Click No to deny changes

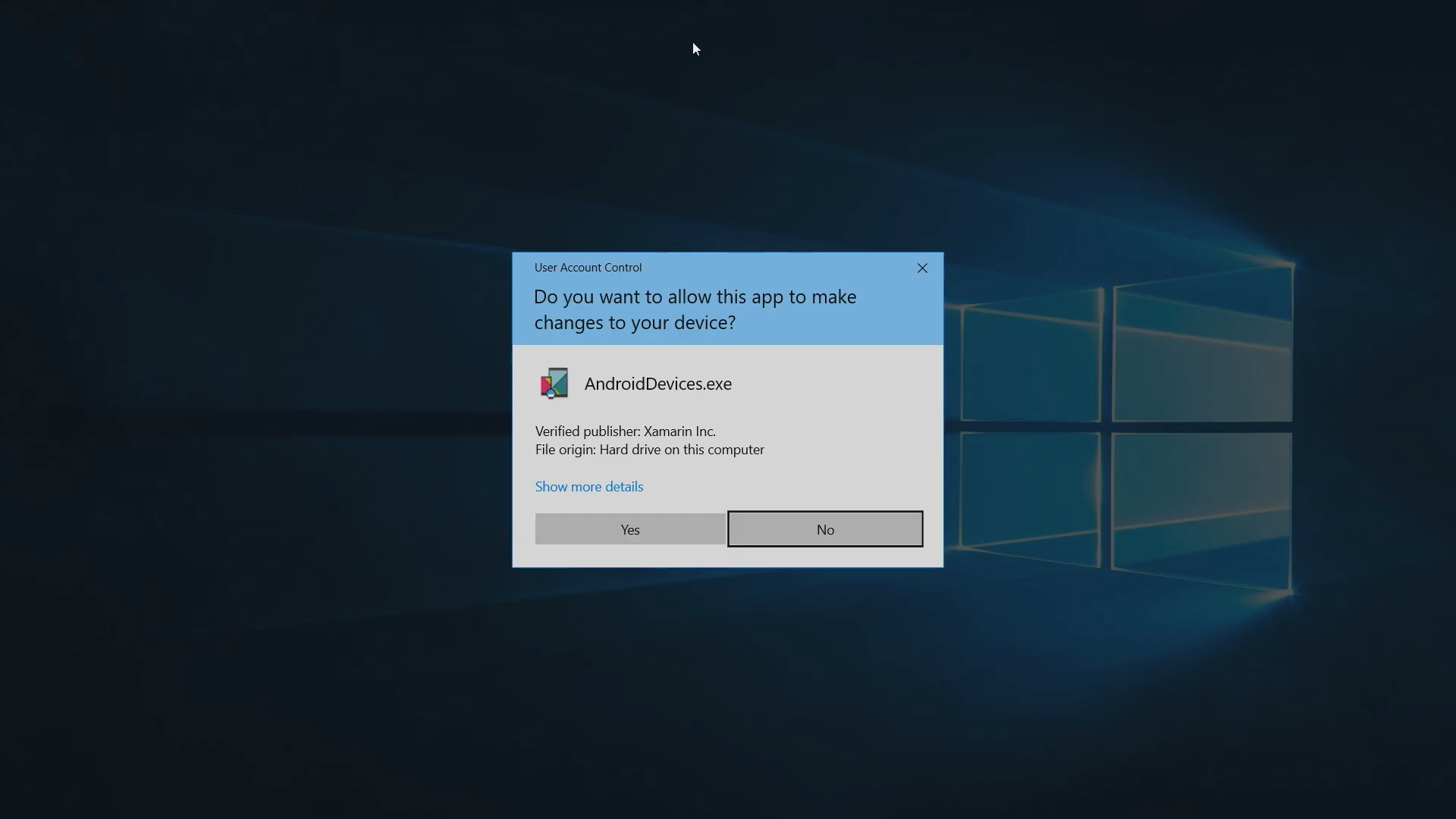(825, 529)
